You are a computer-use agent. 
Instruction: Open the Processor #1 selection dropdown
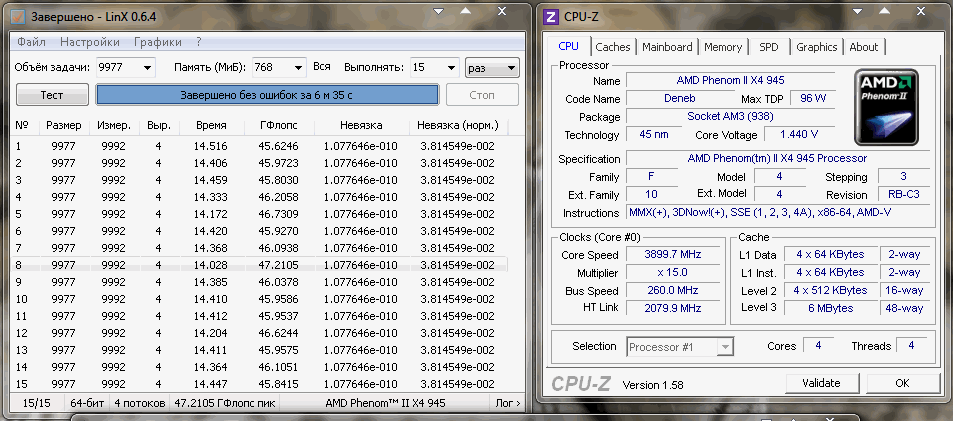click(679, 347)
